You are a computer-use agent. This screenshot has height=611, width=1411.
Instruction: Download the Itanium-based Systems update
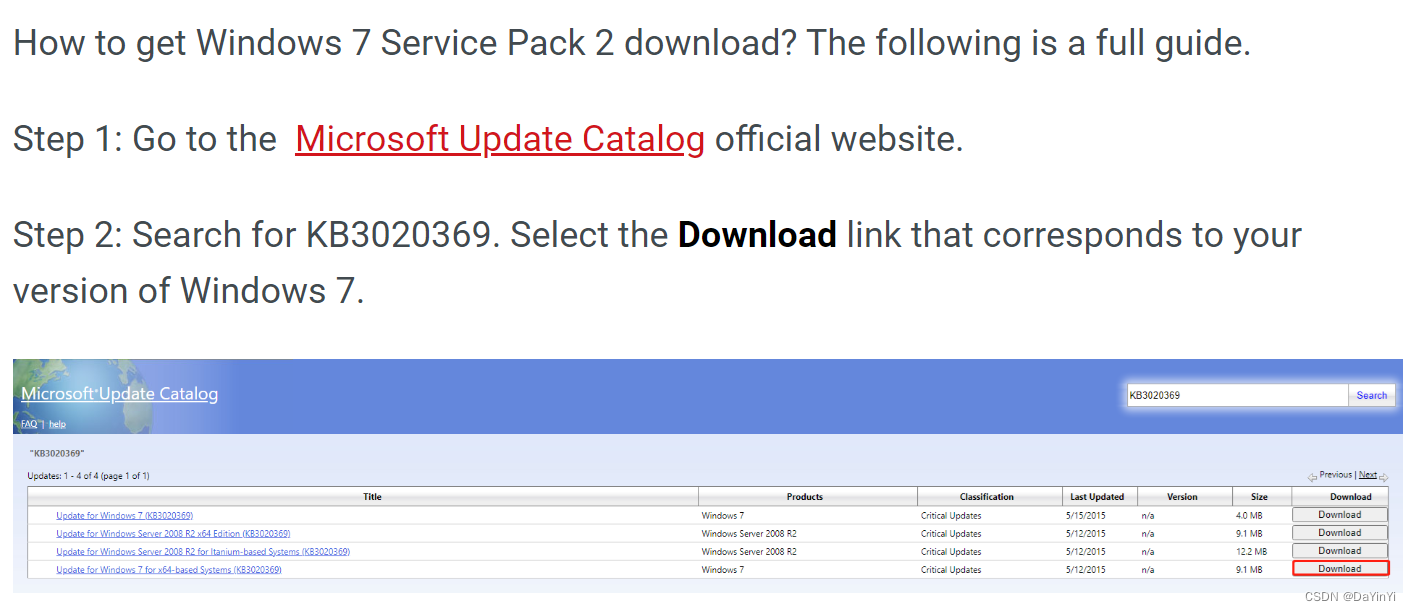coord(1339,550)
